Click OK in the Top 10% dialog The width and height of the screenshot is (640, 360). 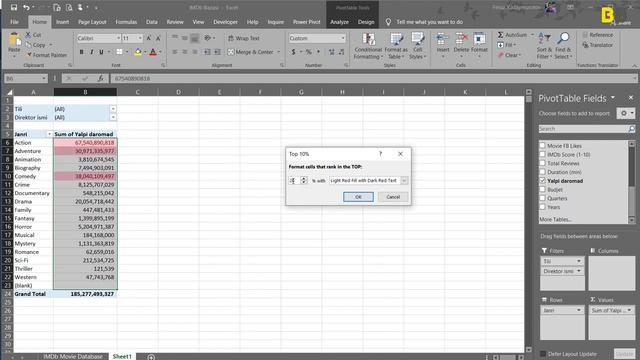pos(358,197)
